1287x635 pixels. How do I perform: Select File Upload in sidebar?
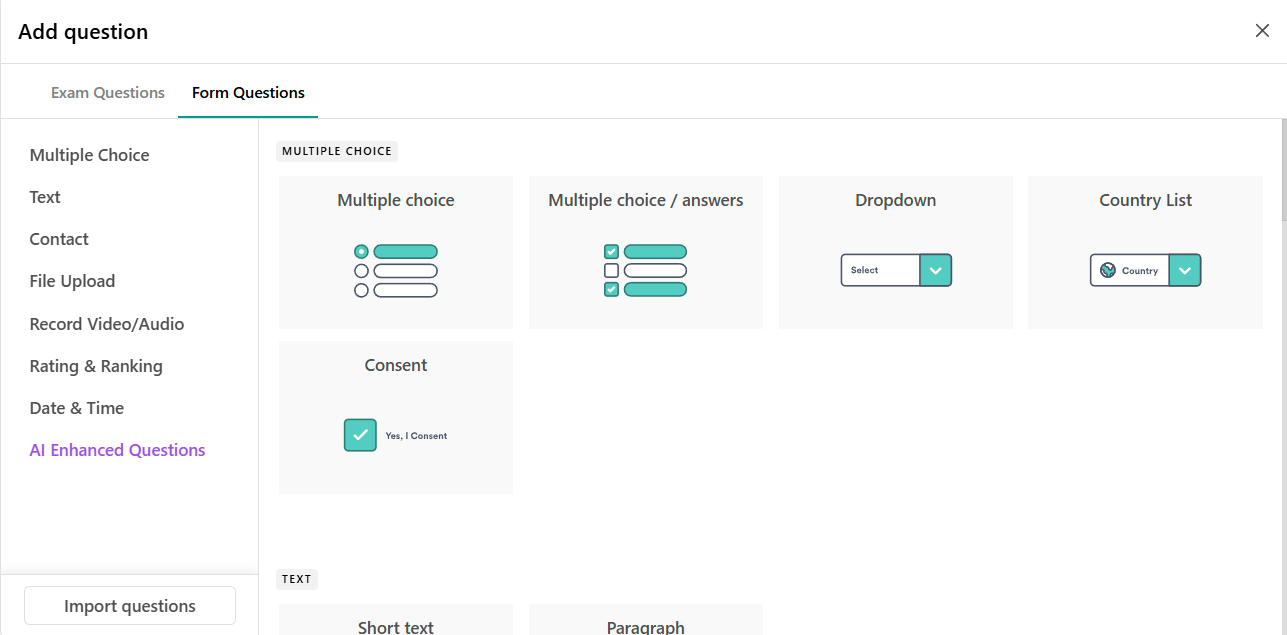tap(72, 281)
